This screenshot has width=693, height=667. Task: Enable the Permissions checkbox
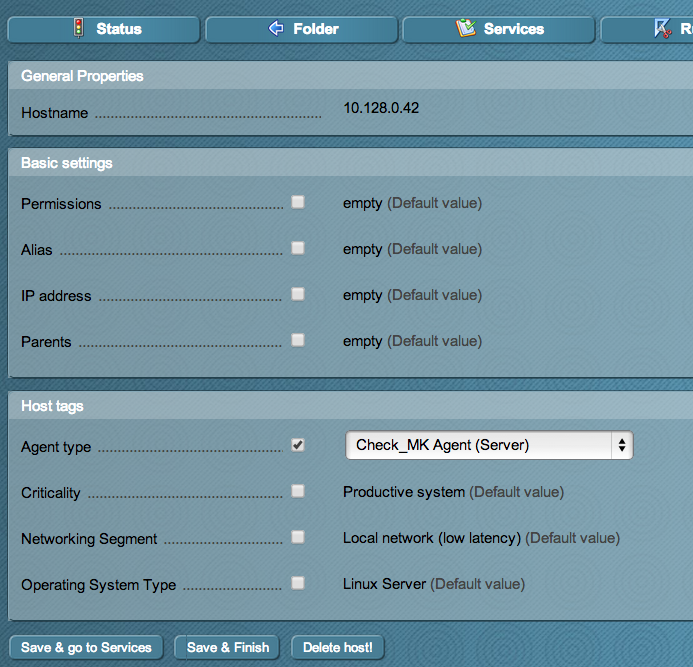click(298, 202)
